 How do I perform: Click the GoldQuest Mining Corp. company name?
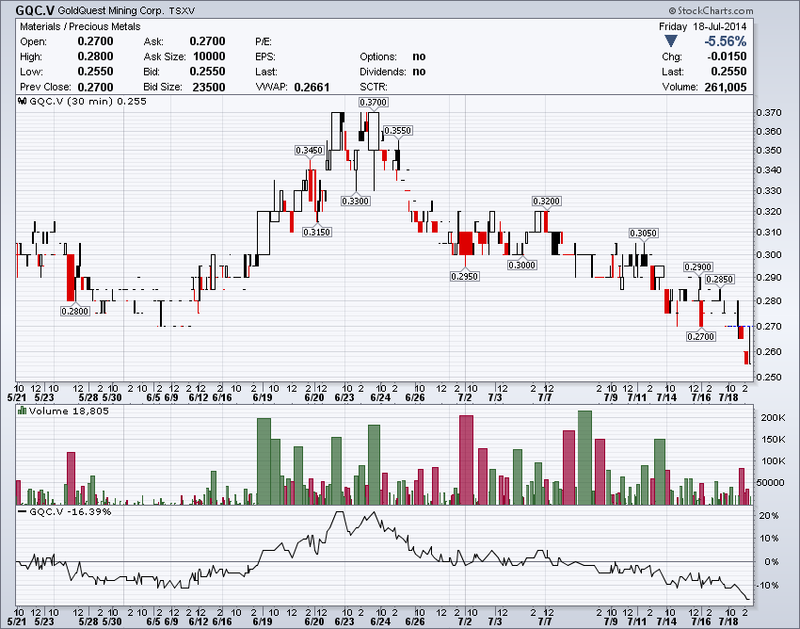pos(111,11)
